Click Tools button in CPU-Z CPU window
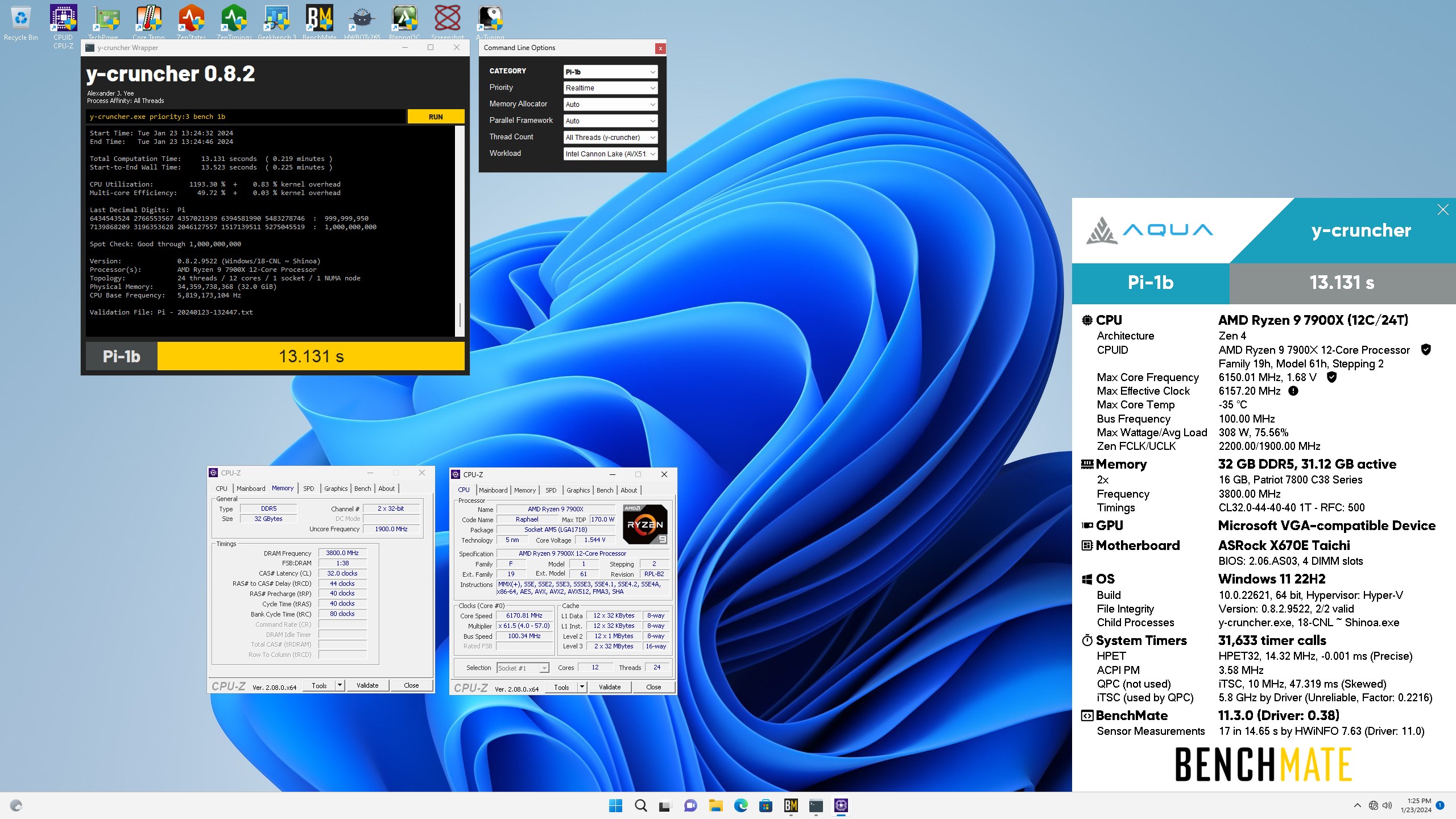The height and width of the screenshot is (819, 1456). click(561, 687)
